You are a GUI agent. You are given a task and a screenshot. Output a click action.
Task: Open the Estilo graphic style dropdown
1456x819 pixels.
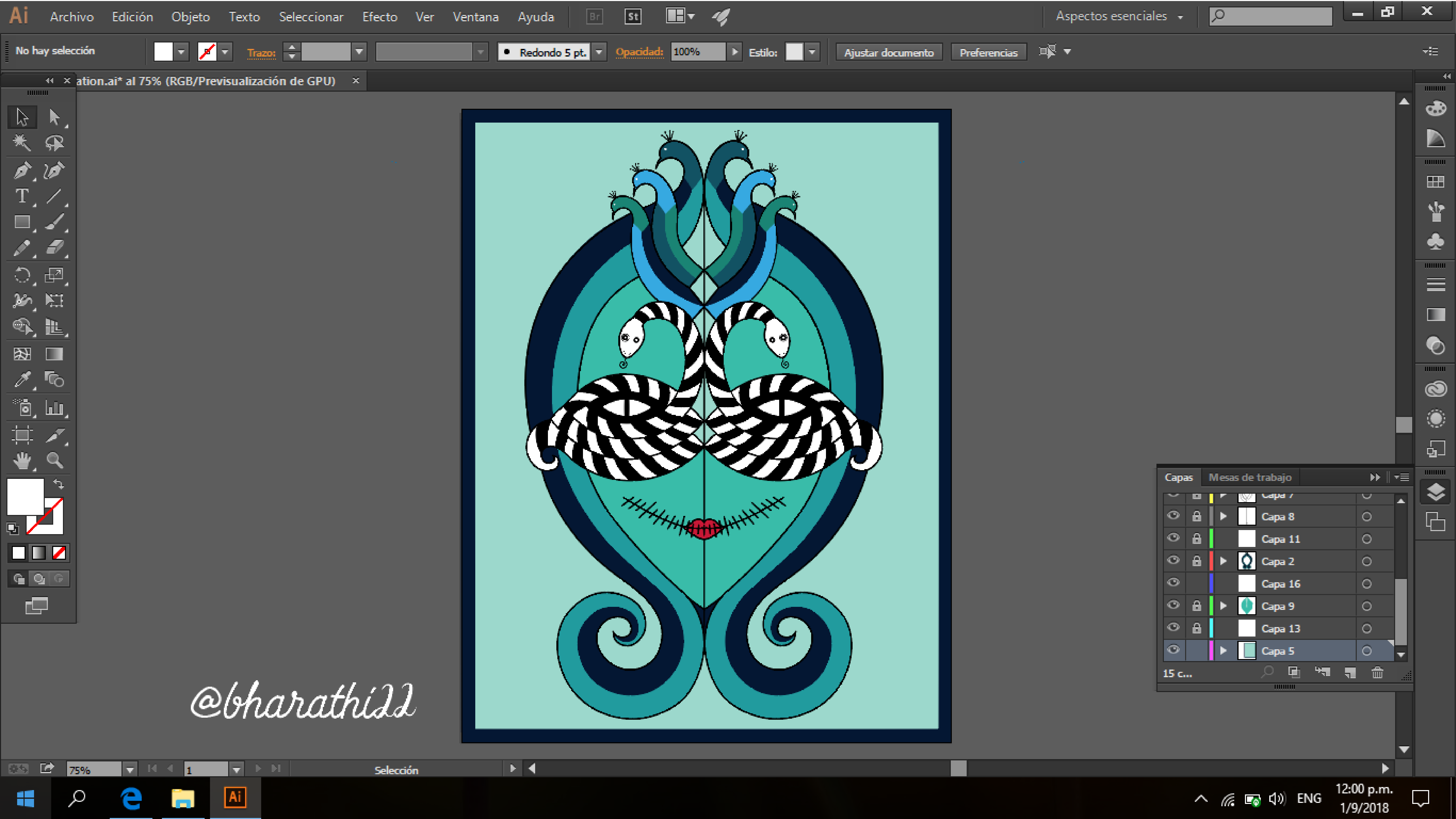pos(812,52)
